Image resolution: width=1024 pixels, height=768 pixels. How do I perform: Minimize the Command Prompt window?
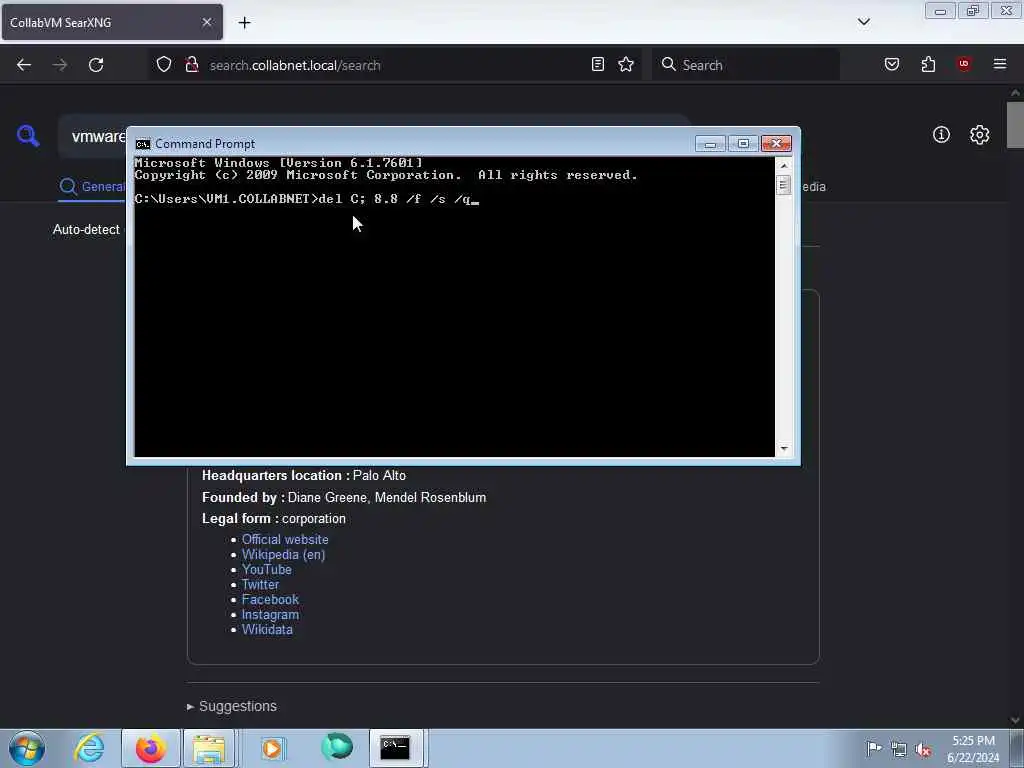(x=710, y=144)
